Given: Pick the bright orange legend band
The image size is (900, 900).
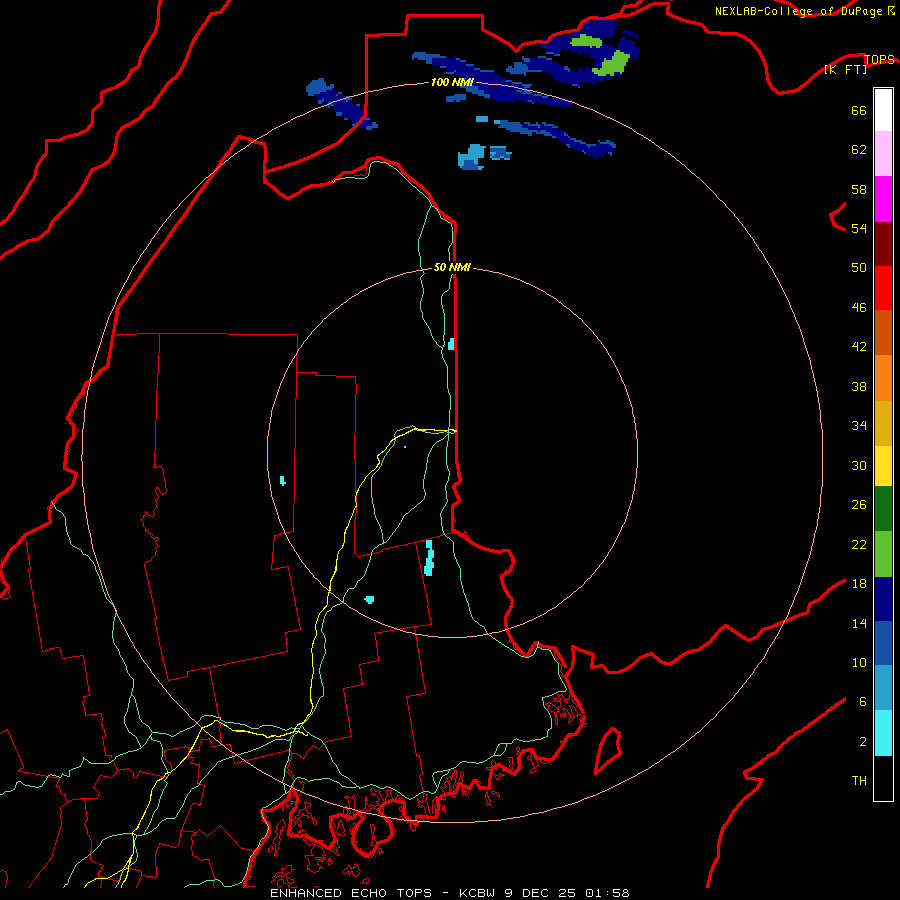Looking at the screenshot, I should (x=883, y=378).
